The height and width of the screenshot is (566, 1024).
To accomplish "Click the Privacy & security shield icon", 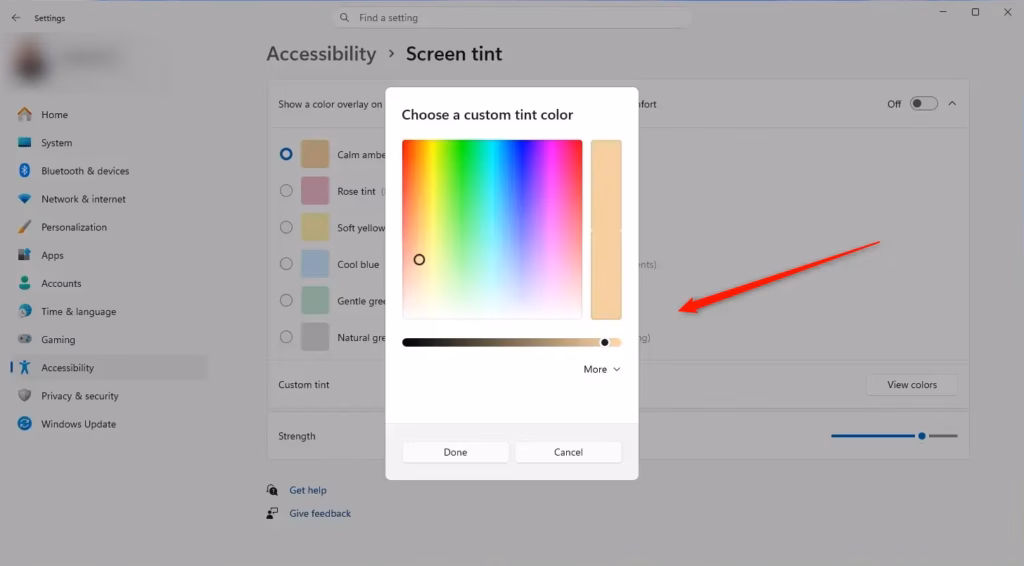I will tap(24, 396).
